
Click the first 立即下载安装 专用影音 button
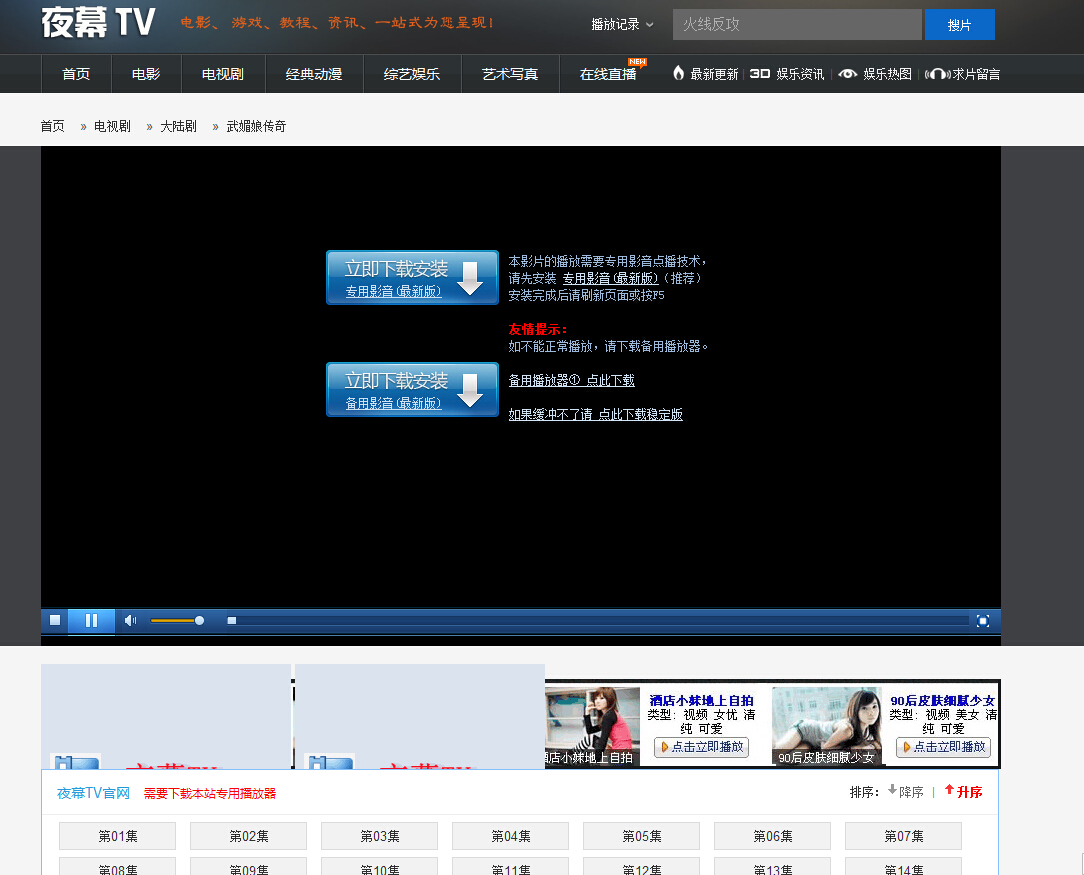(x=412, y=277)
